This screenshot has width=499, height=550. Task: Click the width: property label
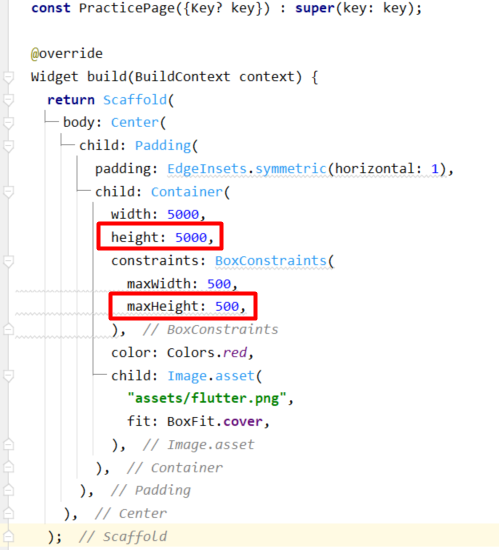point(135,214)
